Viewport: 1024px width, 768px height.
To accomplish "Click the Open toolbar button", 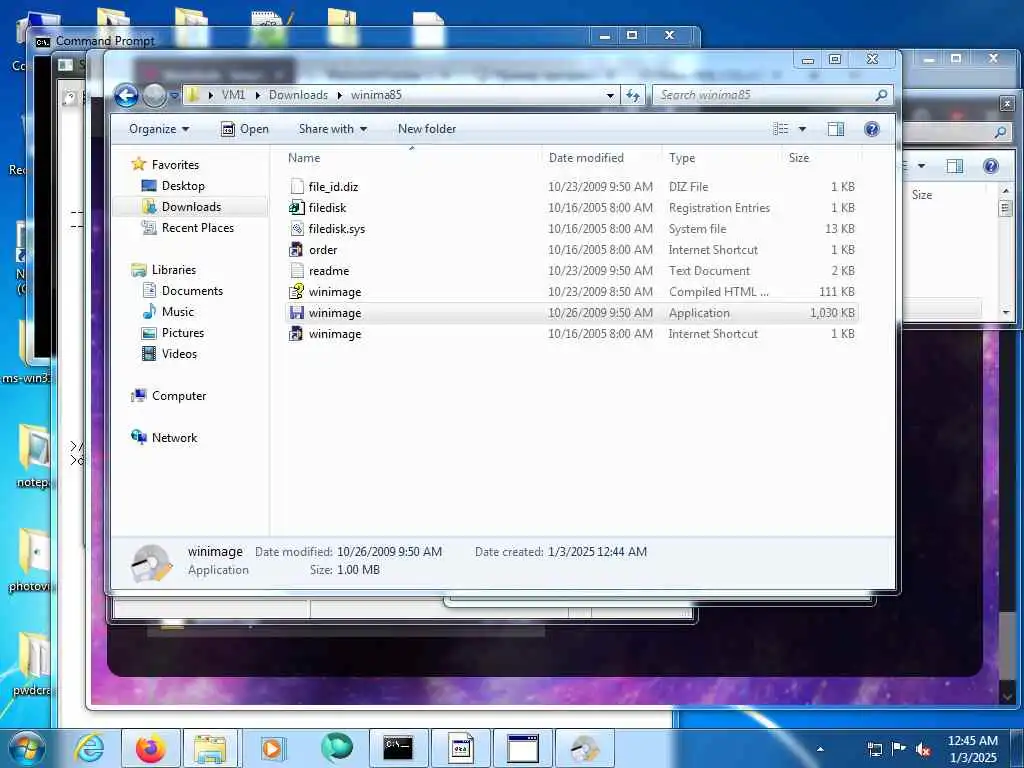I will click(x=245, y=129).
